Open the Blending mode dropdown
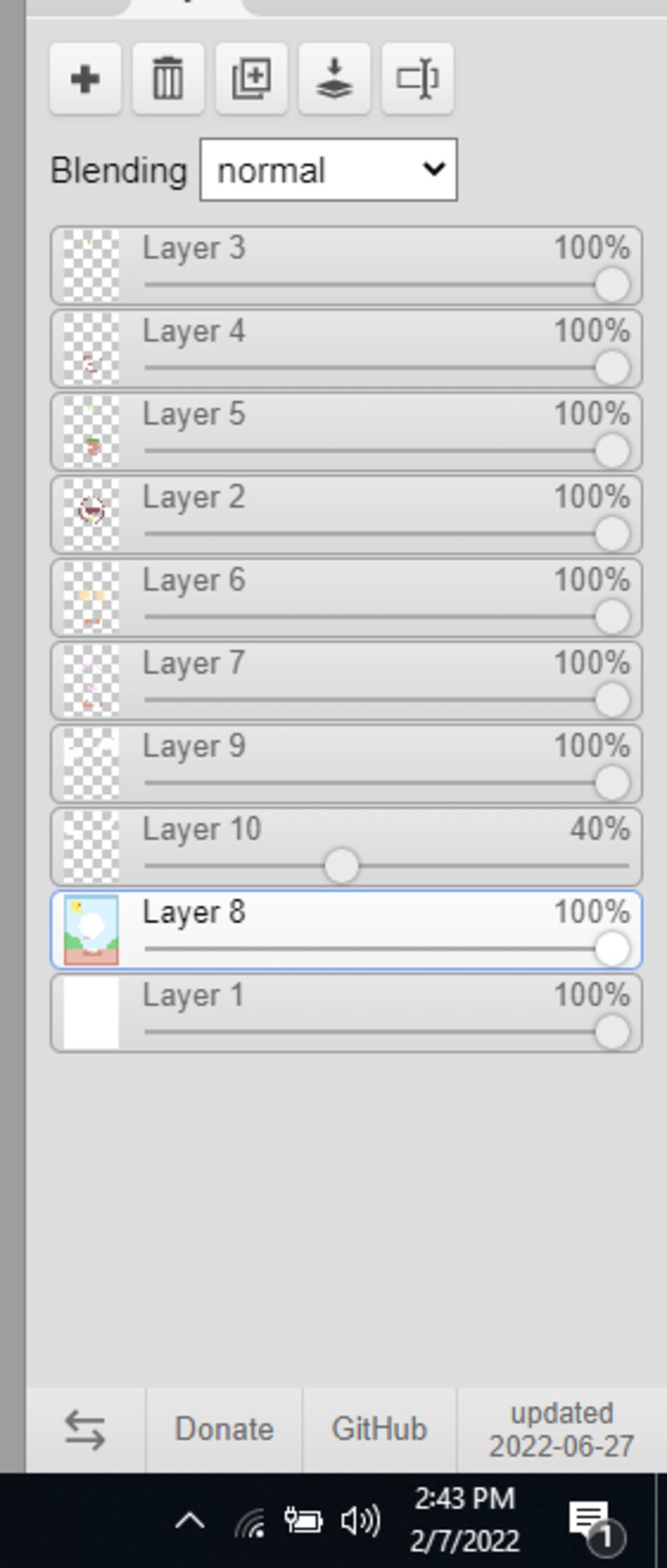The width and height of the screenshot is (667, 1568). 328,170
